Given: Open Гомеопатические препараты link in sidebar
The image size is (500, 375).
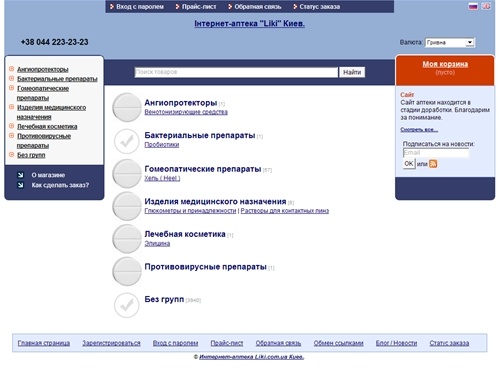Looking at the screenshot, I should 43,93.
